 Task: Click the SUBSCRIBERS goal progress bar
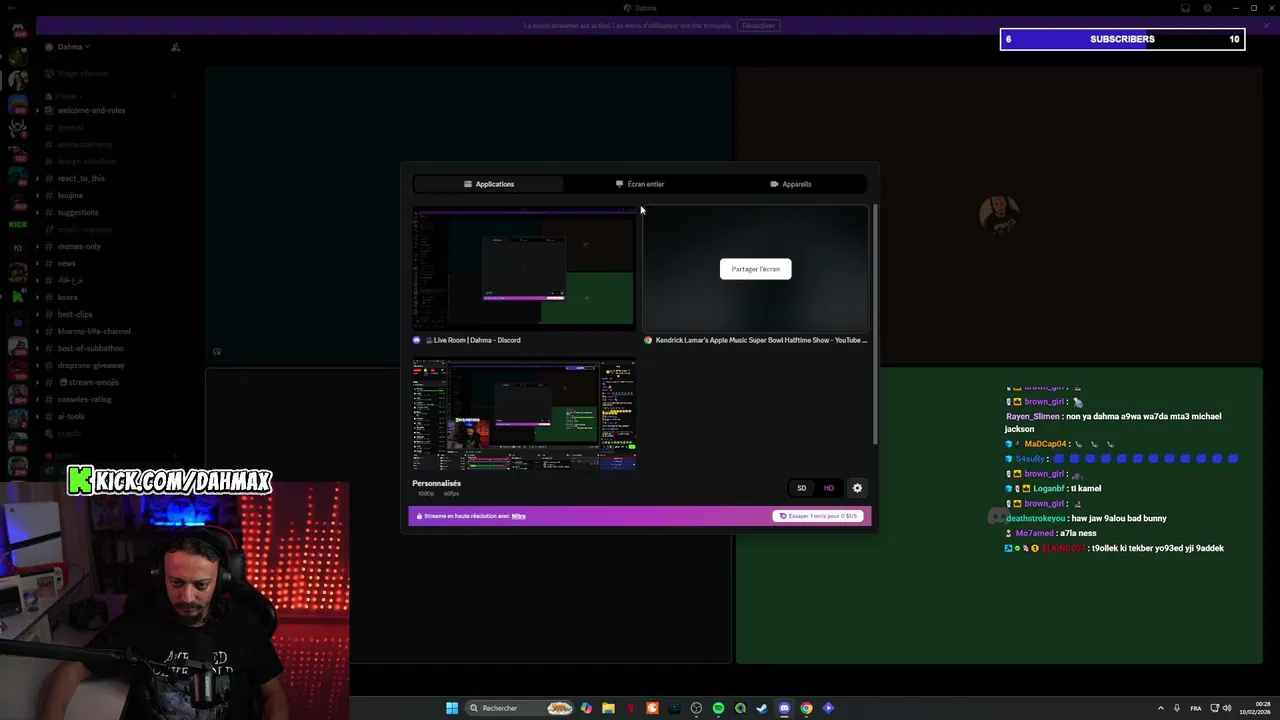1122,39
